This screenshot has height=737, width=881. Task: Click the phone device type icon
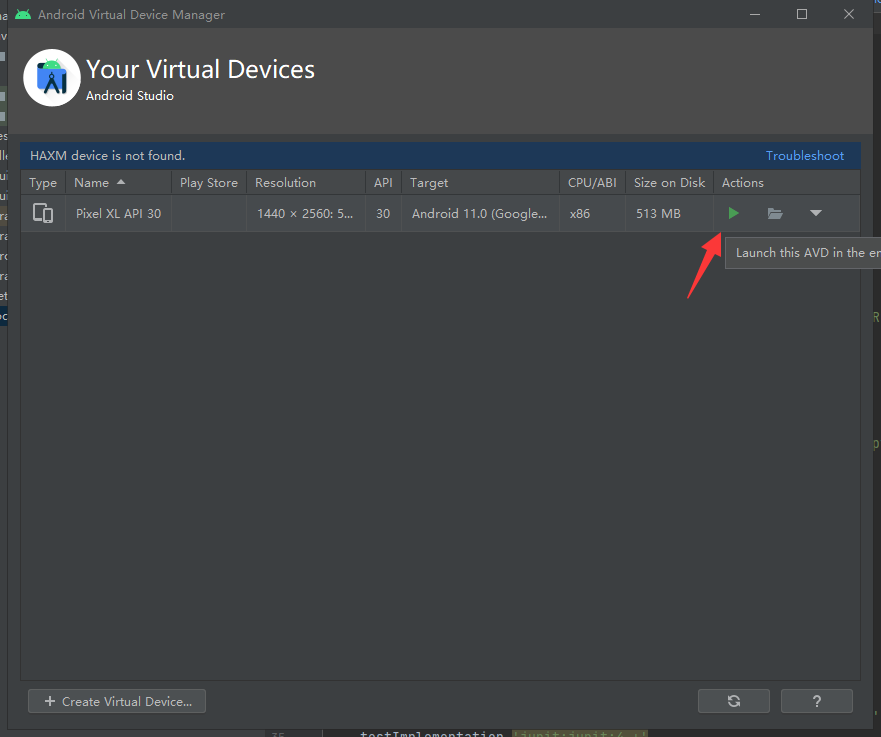[43, 213]
